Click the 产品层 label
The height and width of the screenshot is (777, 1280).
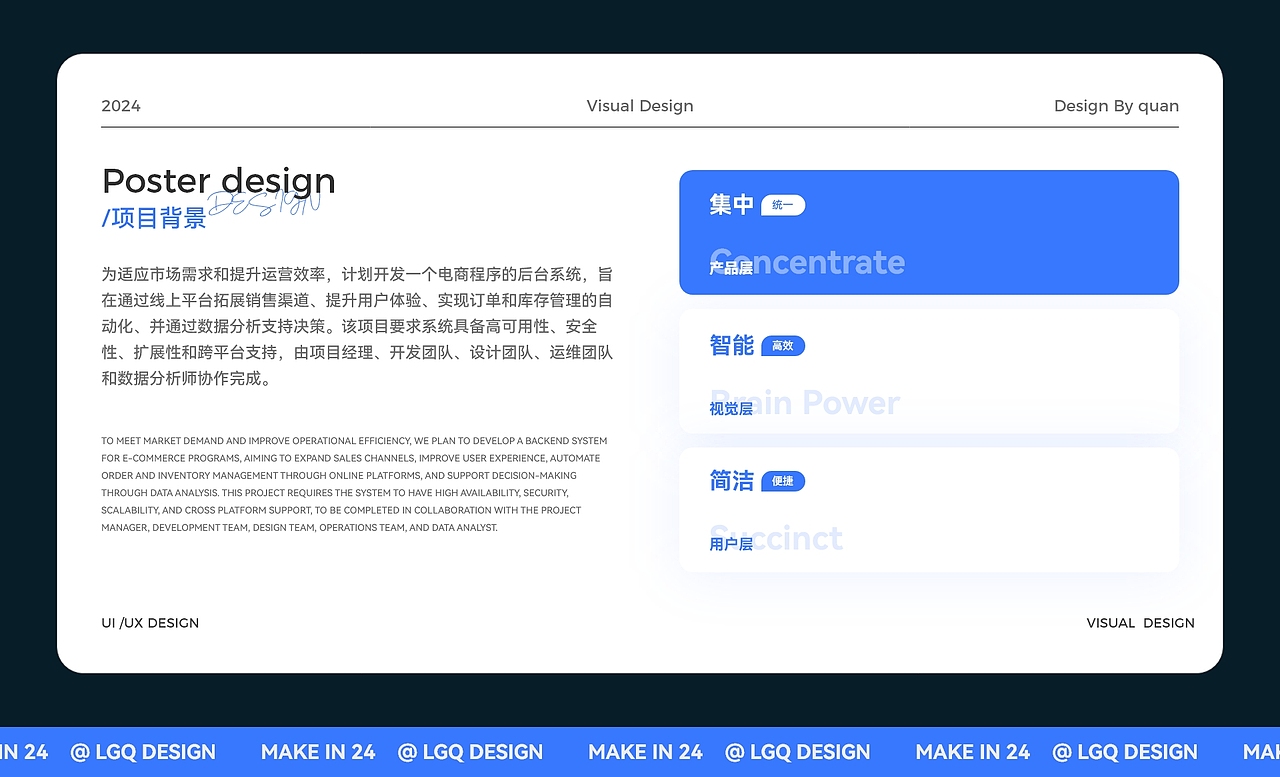731,268
